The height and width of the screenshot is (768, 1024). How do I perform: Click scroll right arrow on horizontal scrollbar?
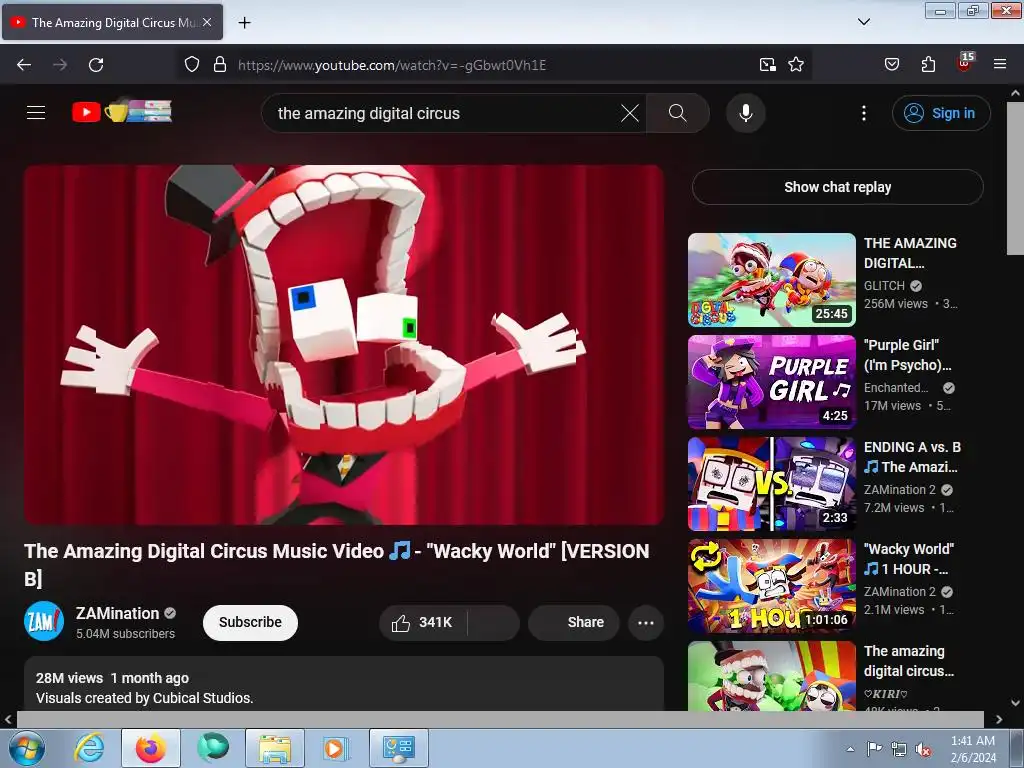pos(999,719)
